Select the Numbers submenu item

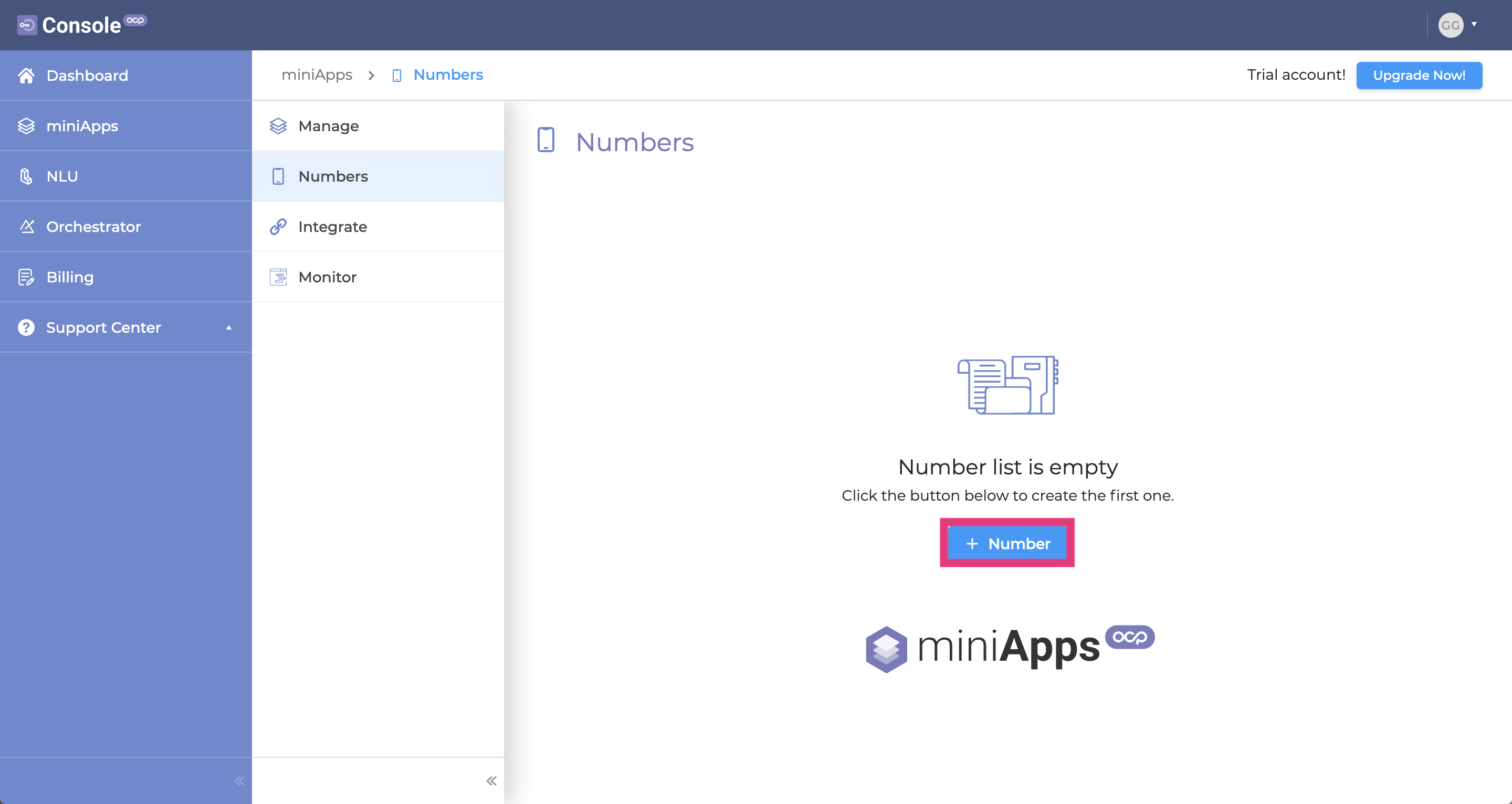378,177
